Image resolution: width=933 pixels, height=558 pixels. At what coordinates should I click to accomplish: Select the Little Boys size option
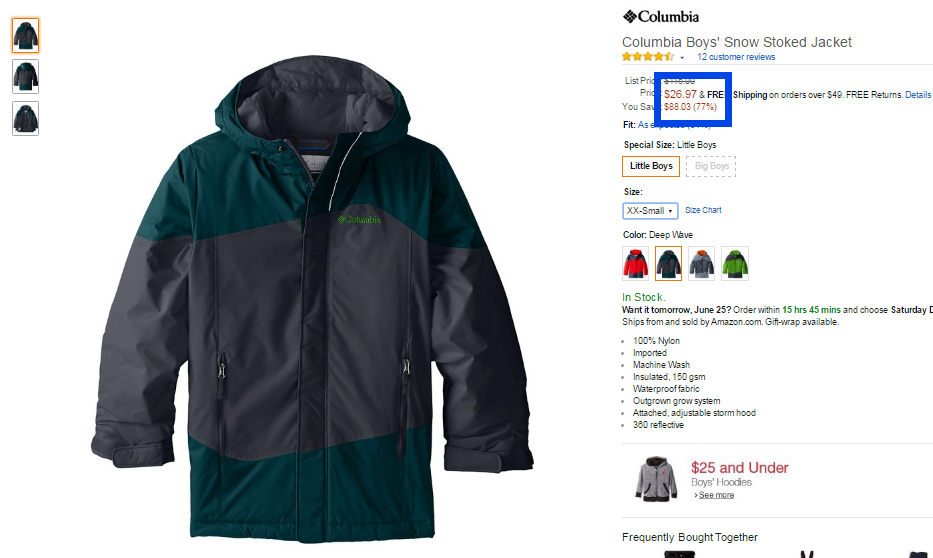pos(651,166)
